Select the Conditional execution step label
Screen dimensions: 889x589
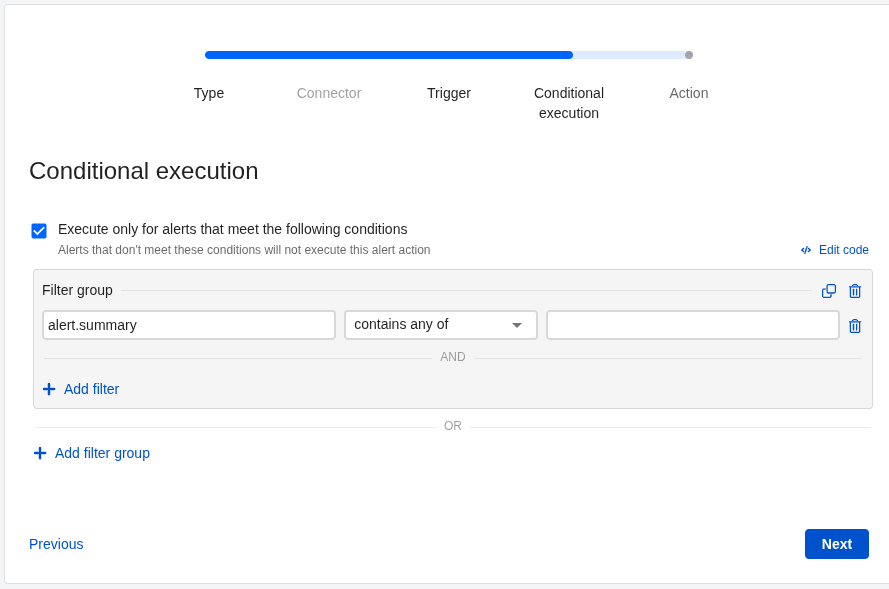tap(569, 103)
